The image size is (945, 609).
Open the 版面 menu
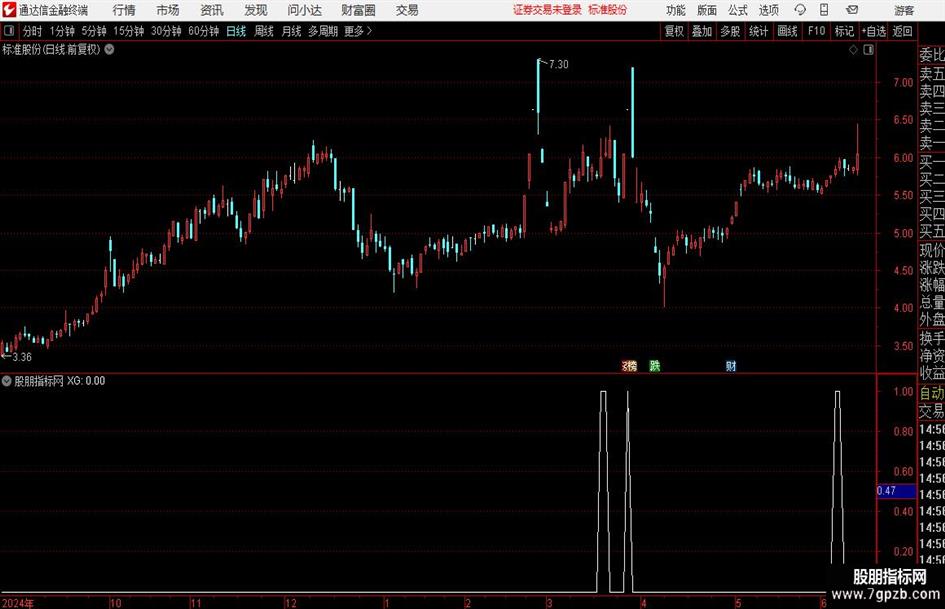tap(707, 10)
